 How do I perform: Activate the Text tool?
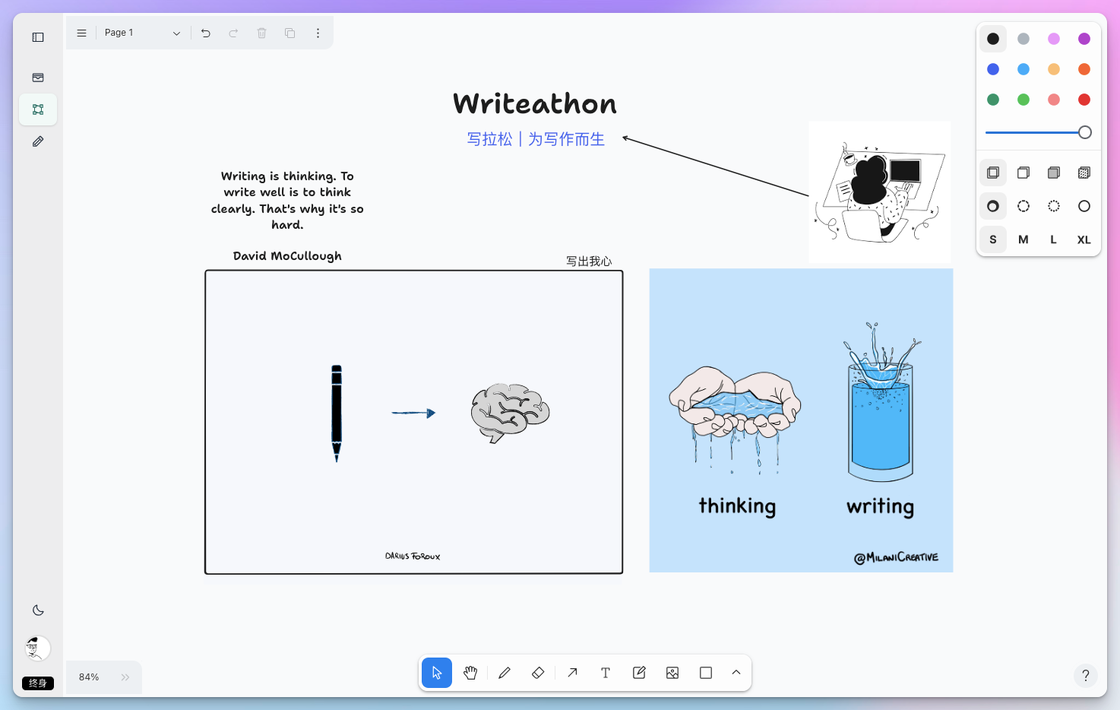605,673
